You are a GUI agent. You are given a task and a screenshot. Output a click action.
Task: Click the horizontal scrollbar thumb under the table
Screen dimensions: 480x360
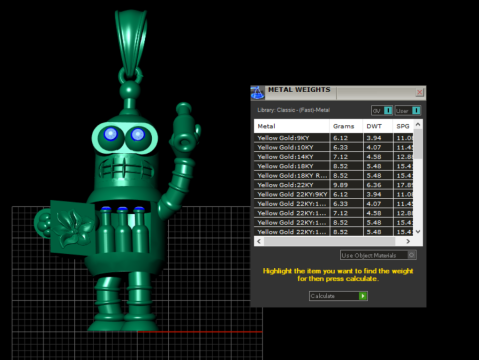(x=329, y=241)
